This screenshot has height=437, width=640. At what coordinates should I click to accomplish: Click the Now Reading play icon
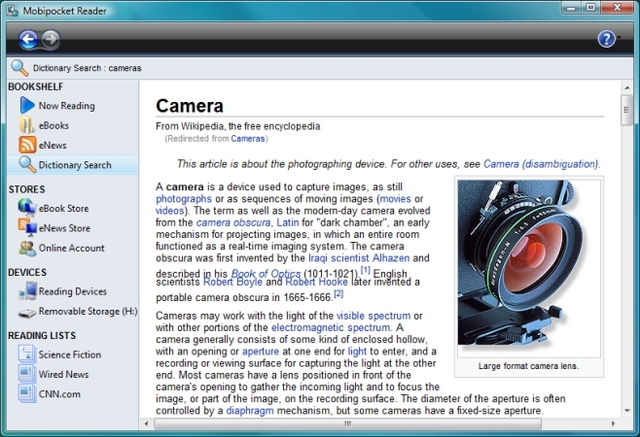click(x=27, y=105)
